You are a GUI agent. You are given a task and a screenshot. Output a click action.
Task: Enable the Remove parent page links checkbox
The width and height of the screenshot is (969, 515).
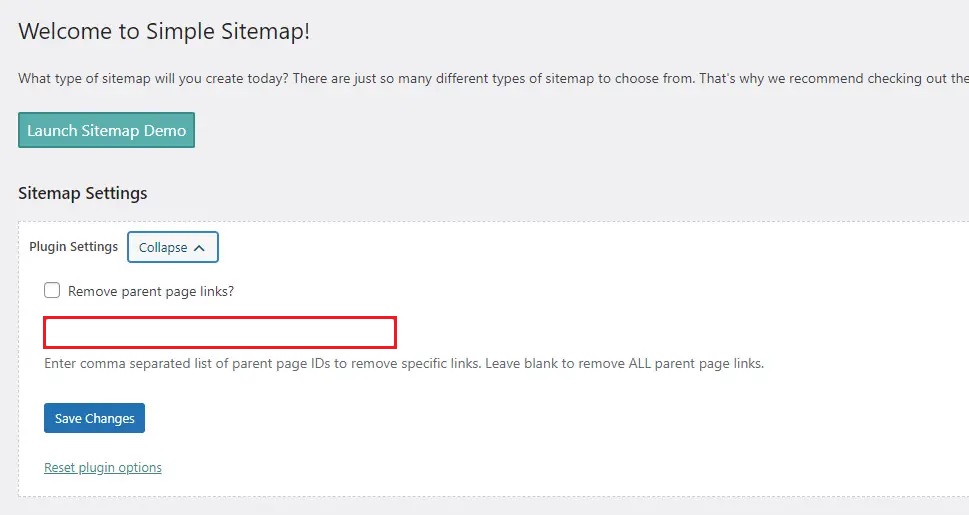pos(52,290)
